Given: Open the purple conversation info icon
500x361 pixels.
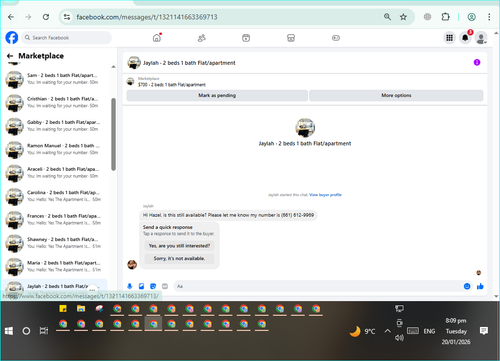Looking at the screenshot, I should pyautogui.click(x=477, y=62).
